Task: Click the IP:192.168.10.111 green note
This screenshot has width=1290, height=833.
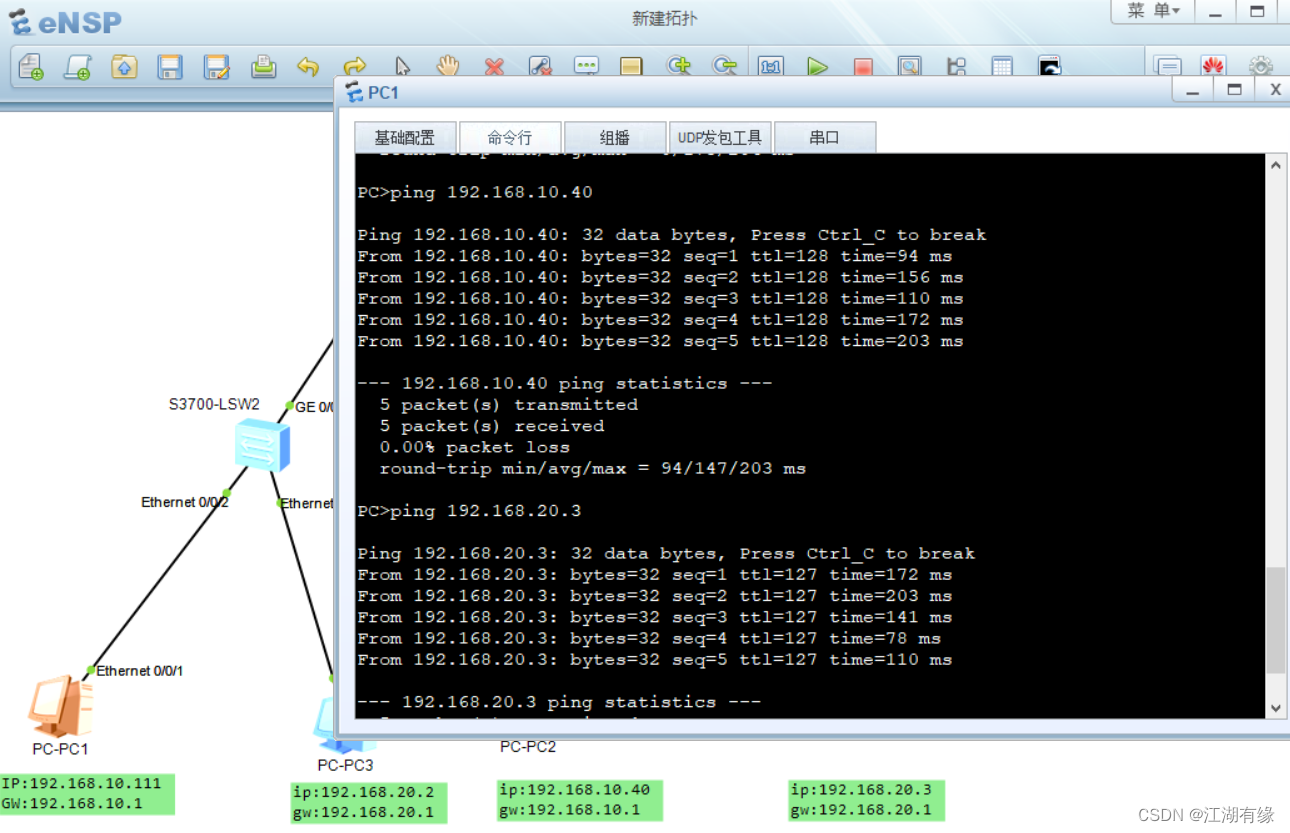Action: click(x=88, y=793)
